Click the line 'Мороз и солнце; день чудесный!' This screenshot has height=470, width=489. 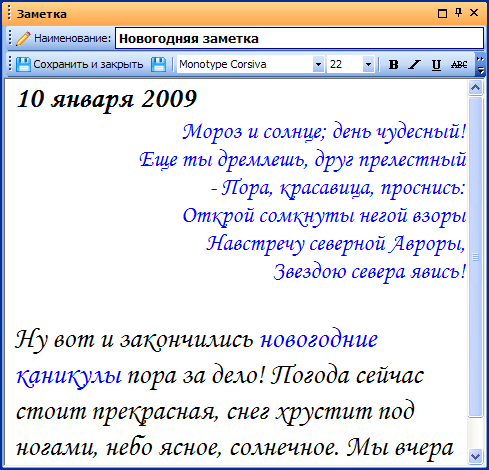[x=324, y=132]
